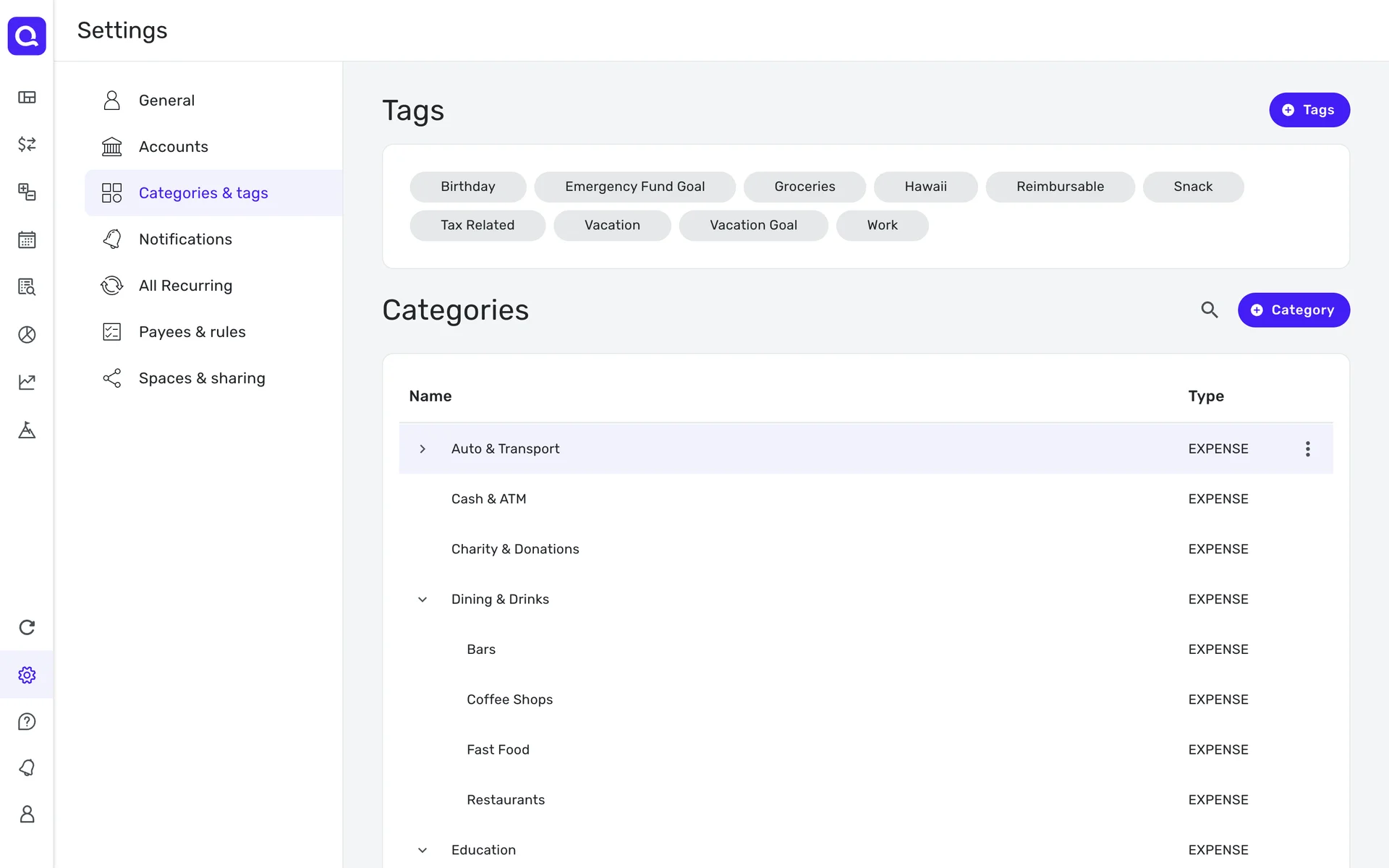This screenshot has width=1389, height=868.
Task: Go to All Recurring settings section
Action: point(185,285)
